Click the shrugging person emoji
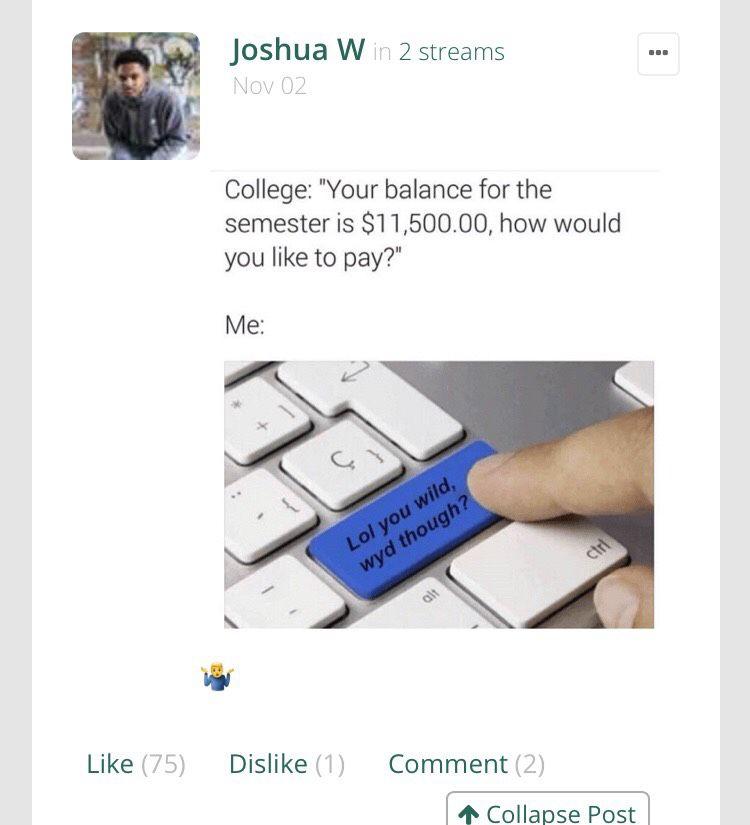 (217, 677)
